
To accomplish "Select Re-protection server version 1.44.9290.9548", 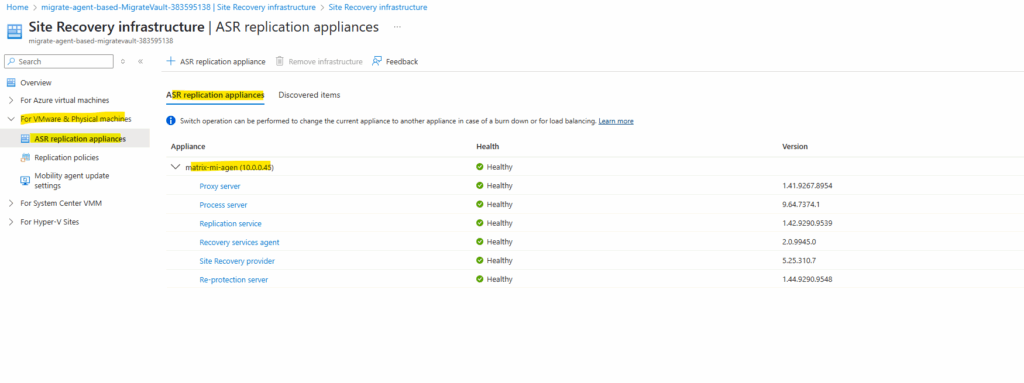I will tap(807, 280).
